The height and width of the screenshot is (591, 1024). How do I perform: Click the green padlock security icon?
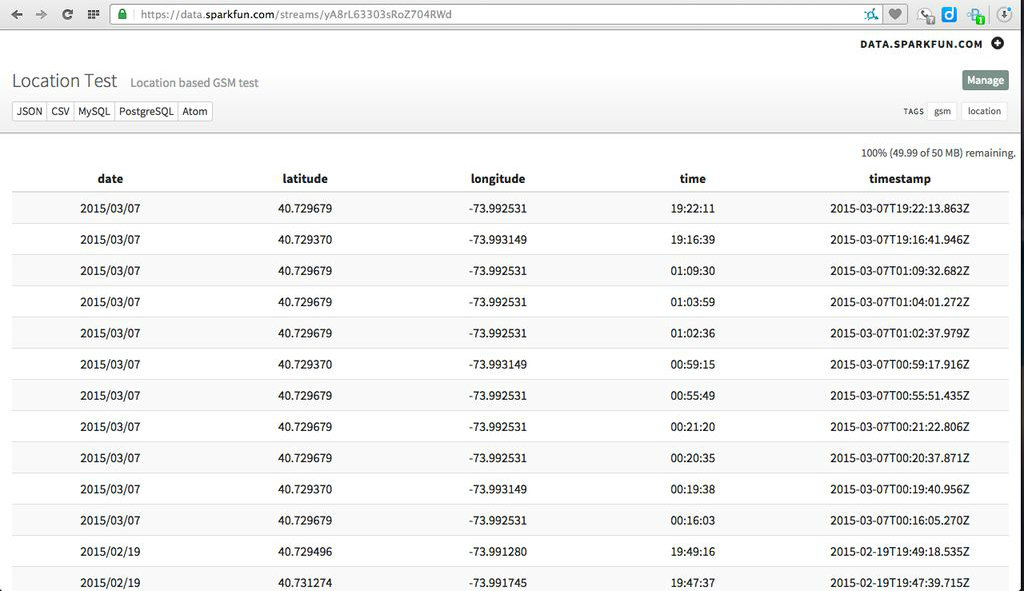click(x=122, y=14)
